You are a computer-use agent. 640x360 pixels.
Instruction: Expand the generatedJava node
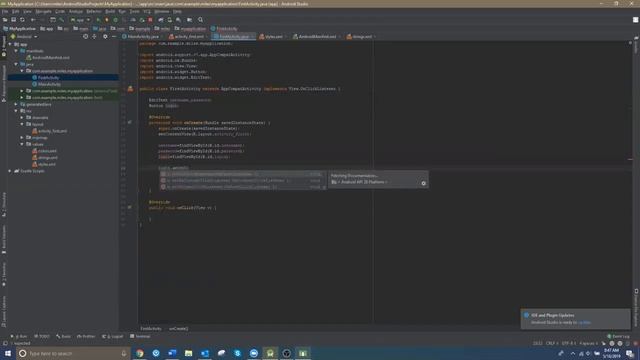(16, 104)
